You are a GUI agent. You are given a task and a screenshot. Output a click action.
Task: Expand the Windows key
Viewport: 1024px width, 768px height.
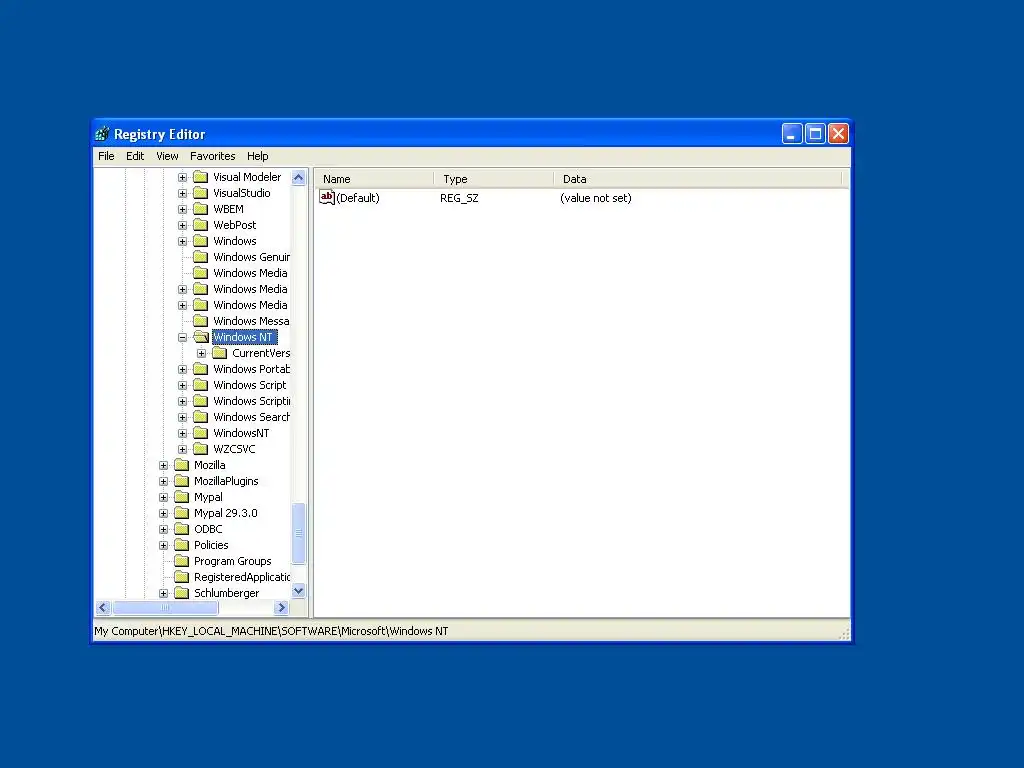[x=183, y=242]
